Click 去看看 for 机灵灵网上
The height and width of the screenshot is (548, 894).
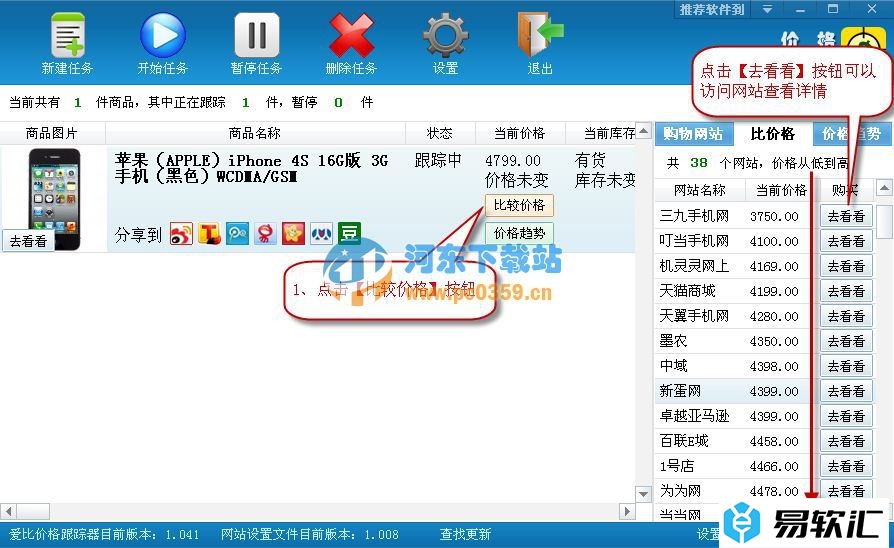click(x=846, y=266)
